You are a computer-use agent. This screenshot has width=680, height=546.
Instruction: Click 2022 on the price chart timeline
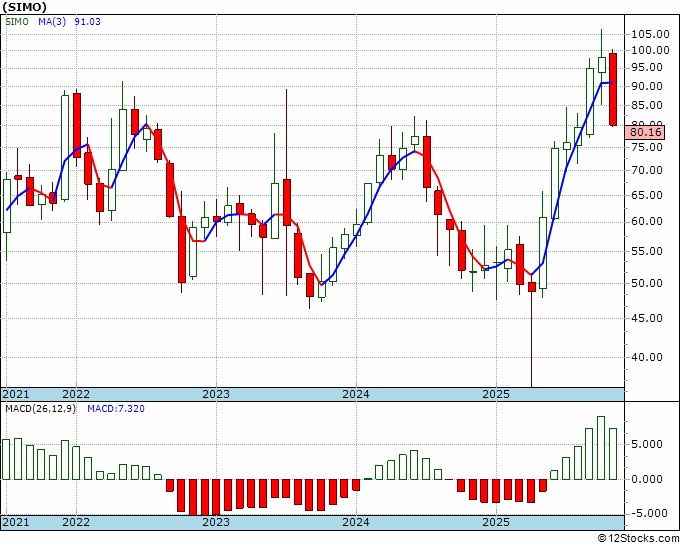76,394
